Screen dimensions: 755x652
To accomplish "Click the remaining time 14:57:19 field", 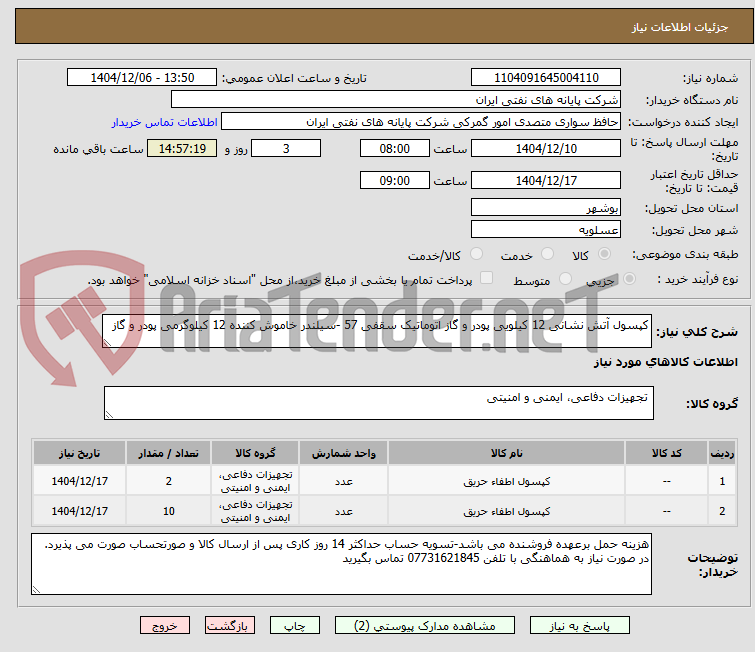I will pos(182,148).
